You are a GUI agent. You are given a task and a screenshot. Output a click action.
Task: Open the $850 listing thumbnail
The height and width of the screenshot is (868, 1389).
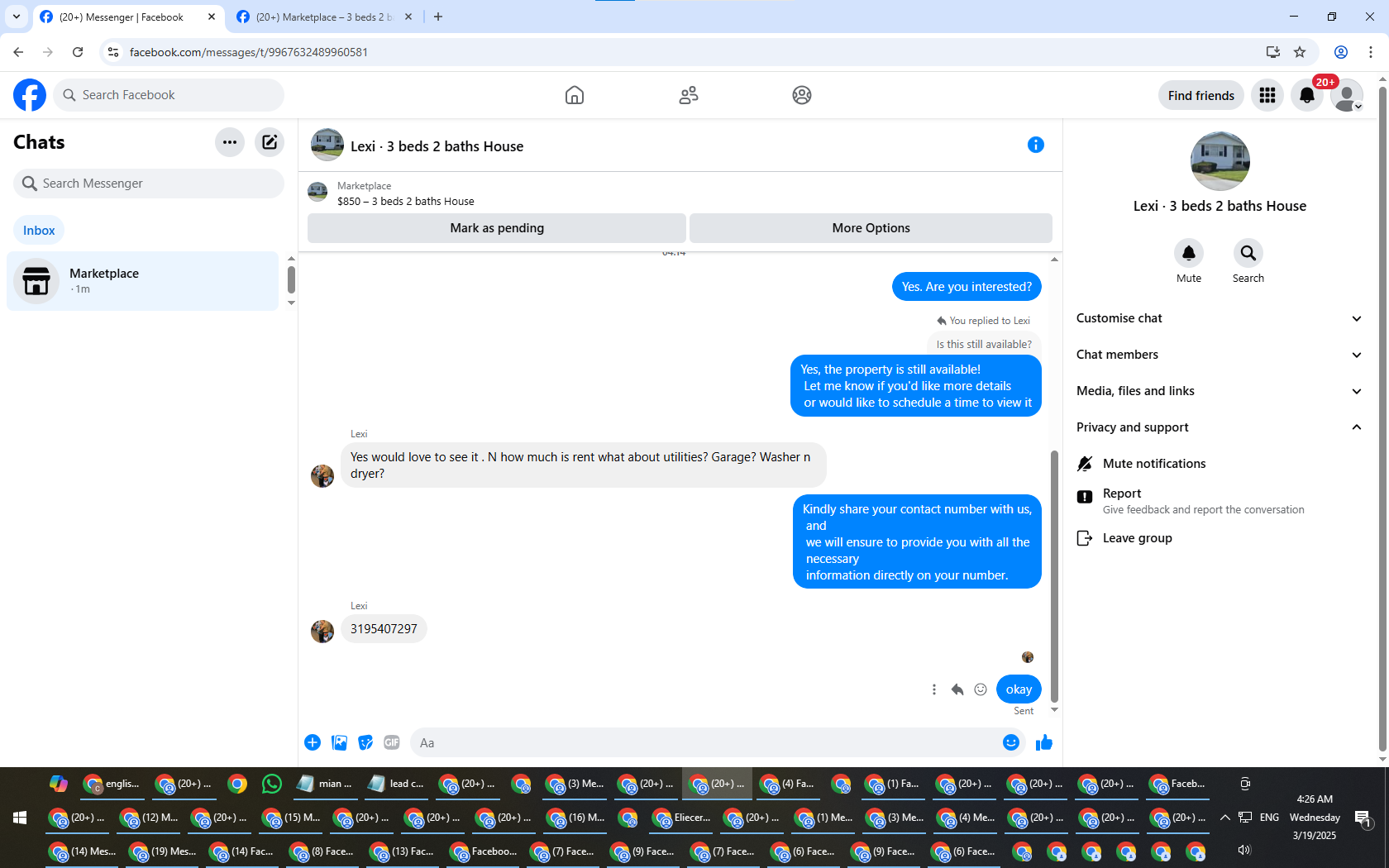point(317,193)
